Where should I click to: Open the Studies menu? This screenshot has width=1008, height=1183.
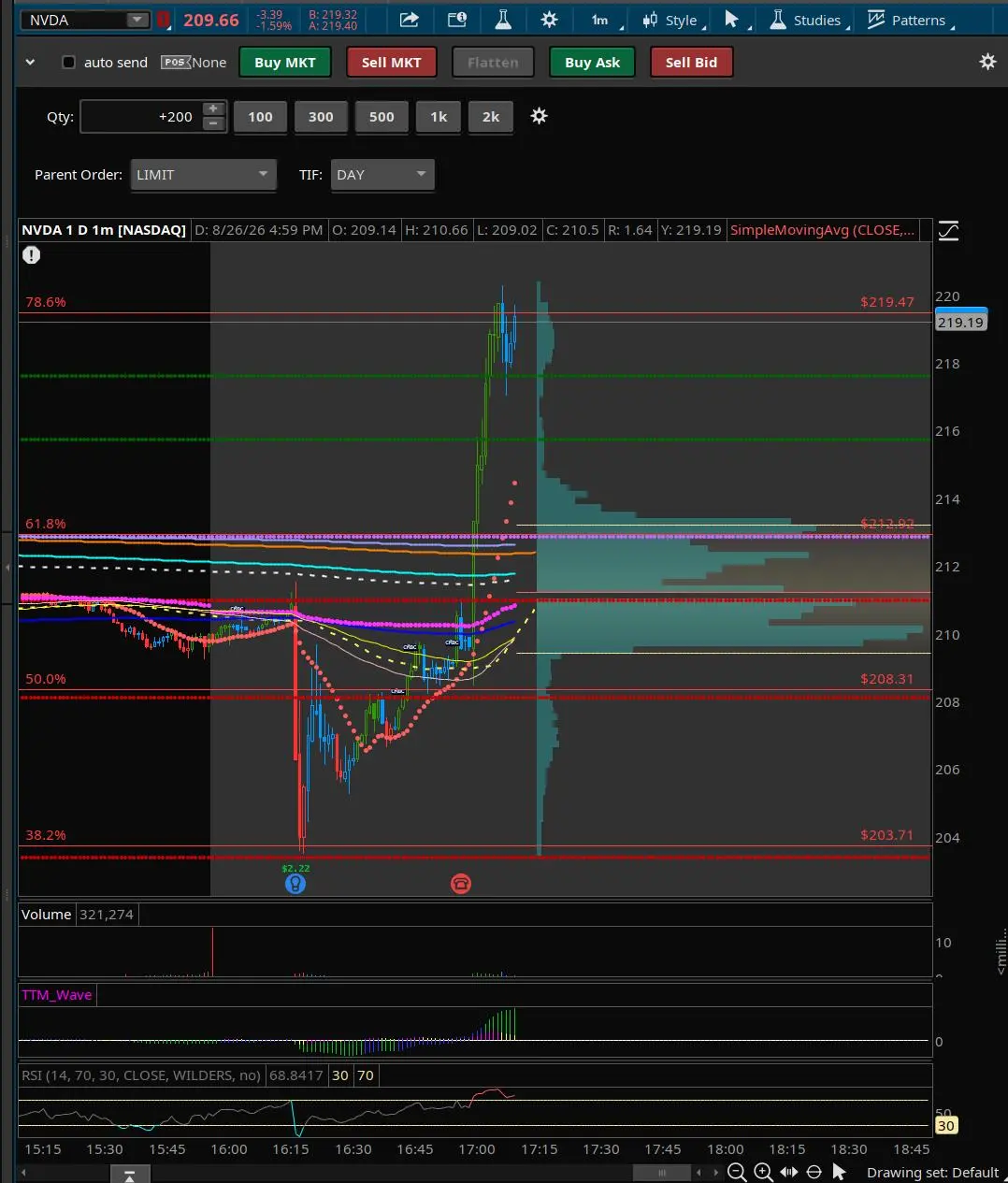click(810, 20)
